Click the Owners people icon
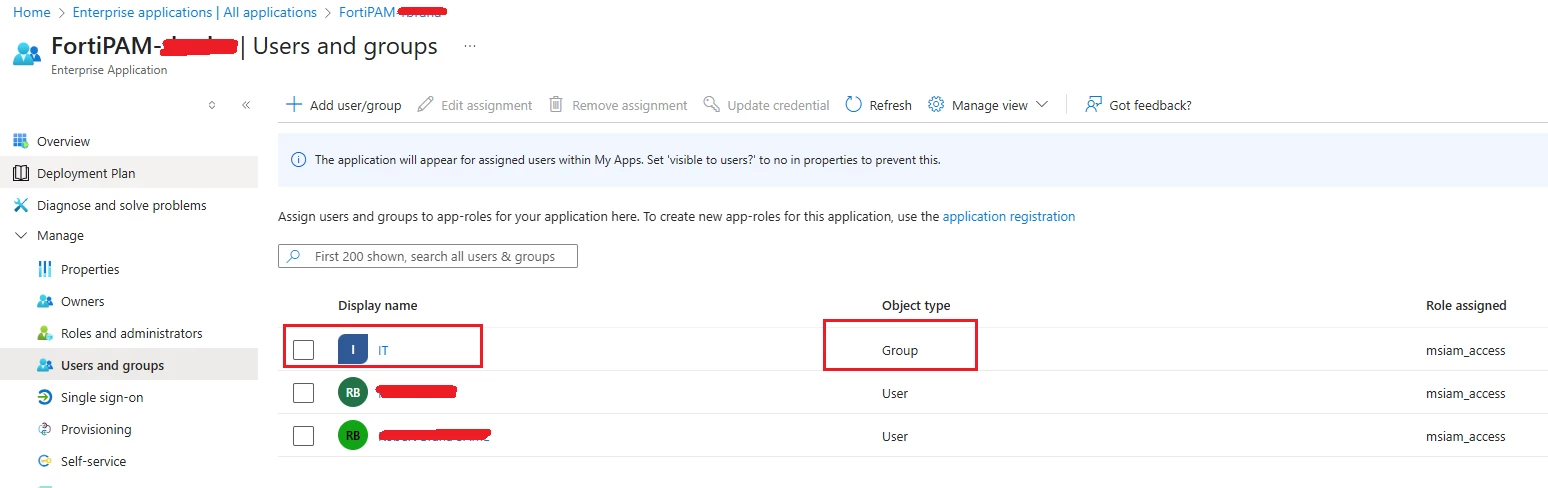Viewport: 1548px width, 488px height. pos(44,301)
